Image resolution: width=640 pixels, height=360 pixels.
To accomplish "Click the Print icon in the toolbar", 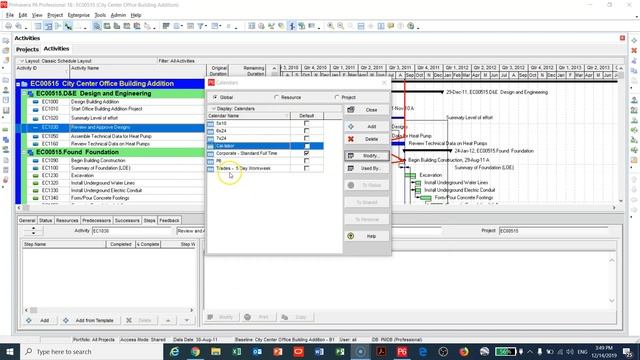I will pos(8,26).
